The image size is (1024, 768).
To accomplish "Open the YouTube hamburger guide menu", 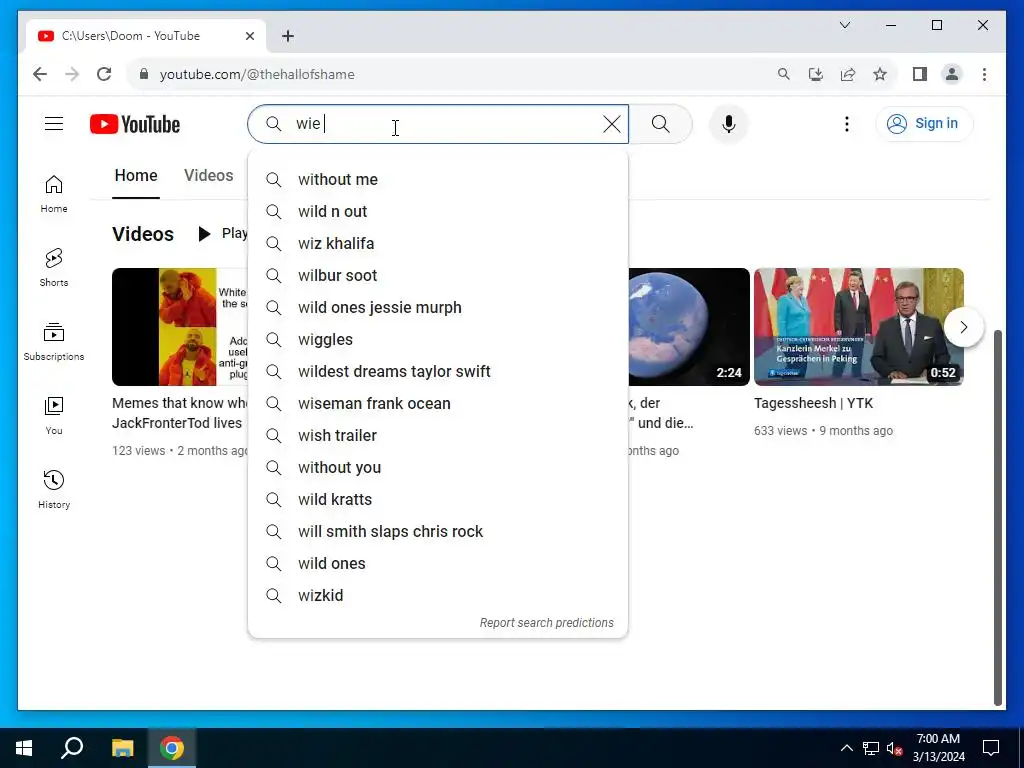I will tap(54, 123).
